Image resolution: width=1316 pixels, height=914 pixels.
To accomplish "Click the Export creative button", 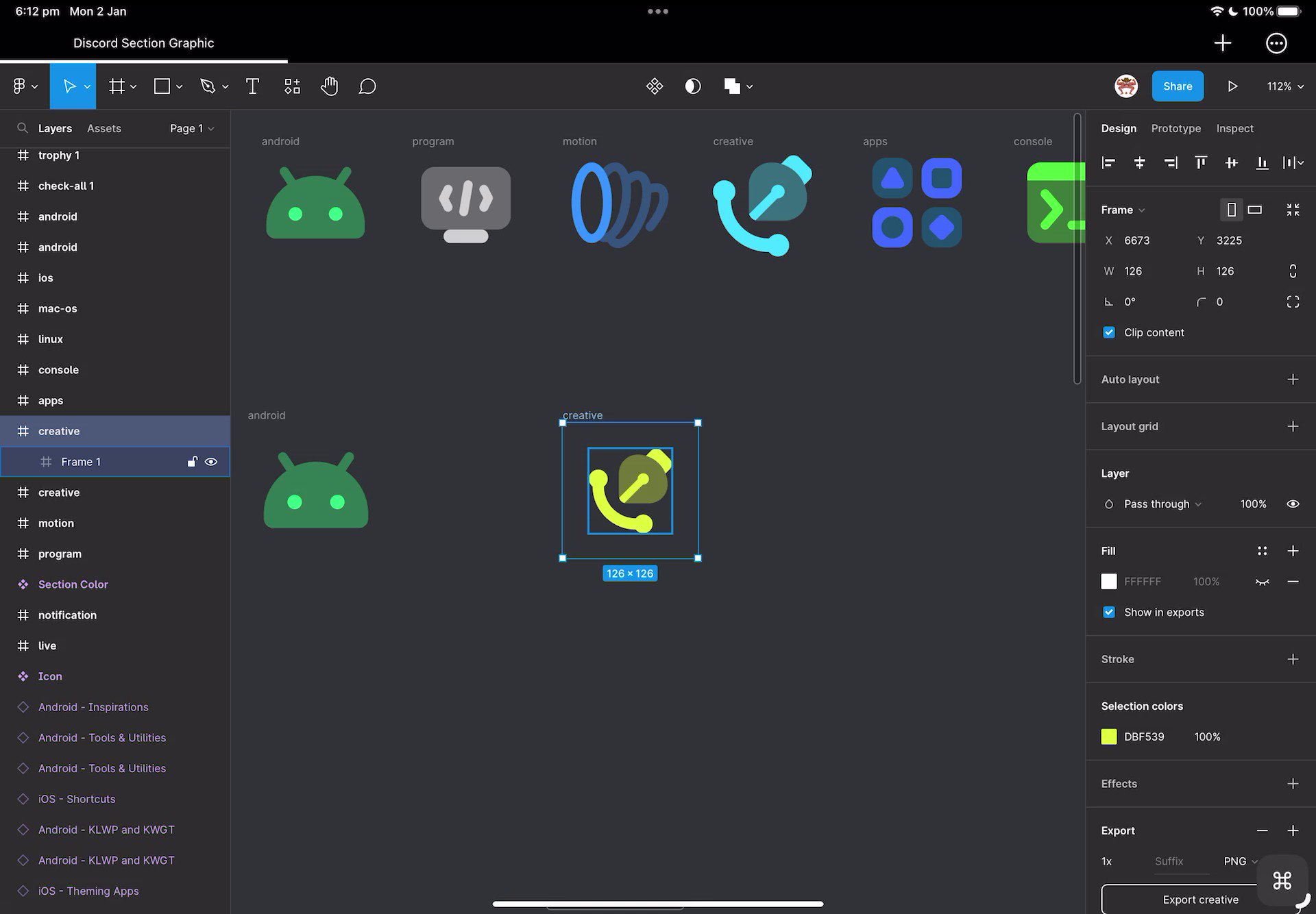I will click(x=1199, y=900).
